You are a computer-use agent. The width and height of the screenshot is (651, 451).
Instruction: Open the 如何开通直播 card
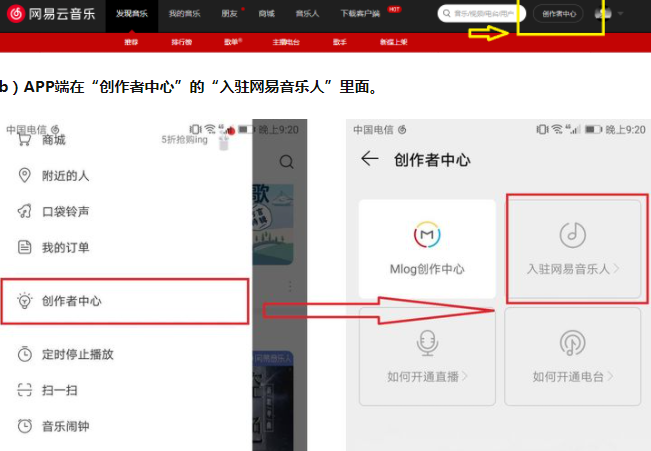click(x=427, y=356)
